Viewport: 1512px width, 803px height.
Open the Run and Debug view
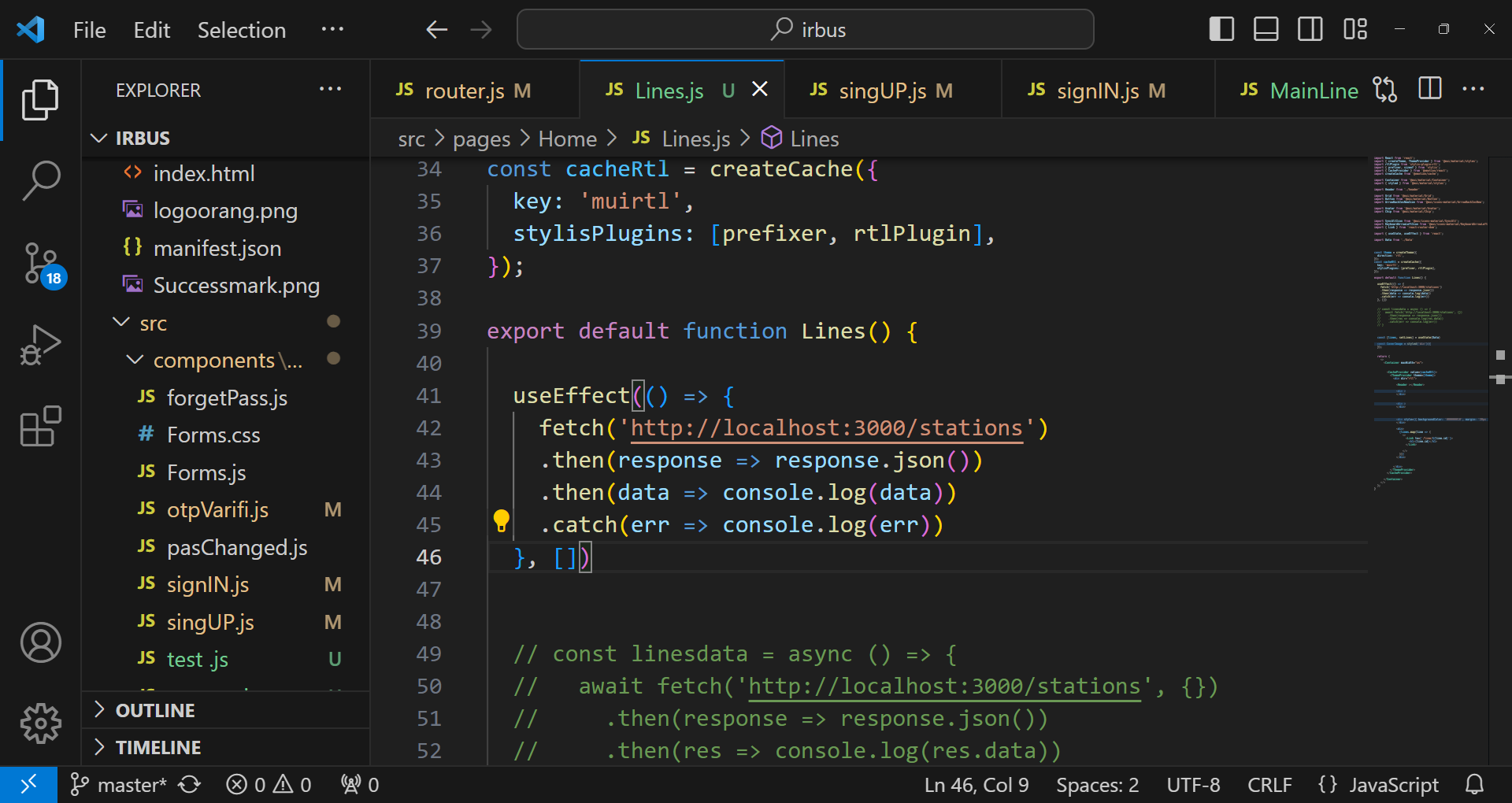point(41,345)
